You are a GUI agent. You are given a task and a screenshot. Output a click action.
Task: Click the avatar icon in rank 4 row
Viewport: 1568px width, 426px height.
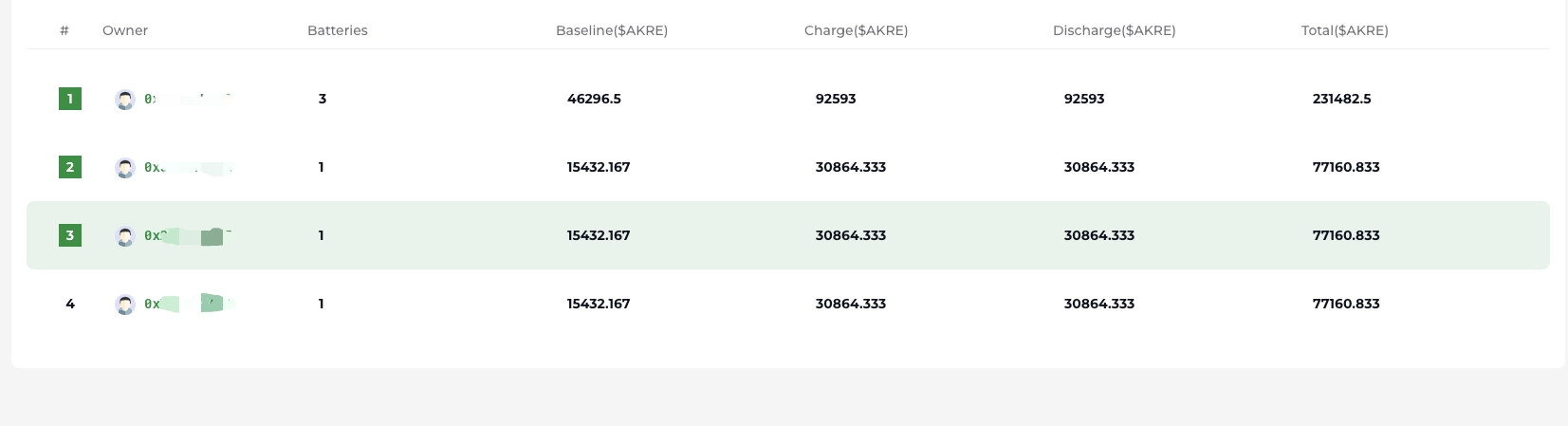125,305
